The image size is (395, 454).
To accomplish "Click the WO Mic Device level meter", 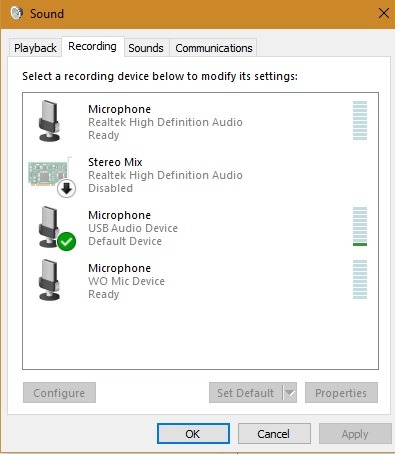I will click(x=360, y=279).
